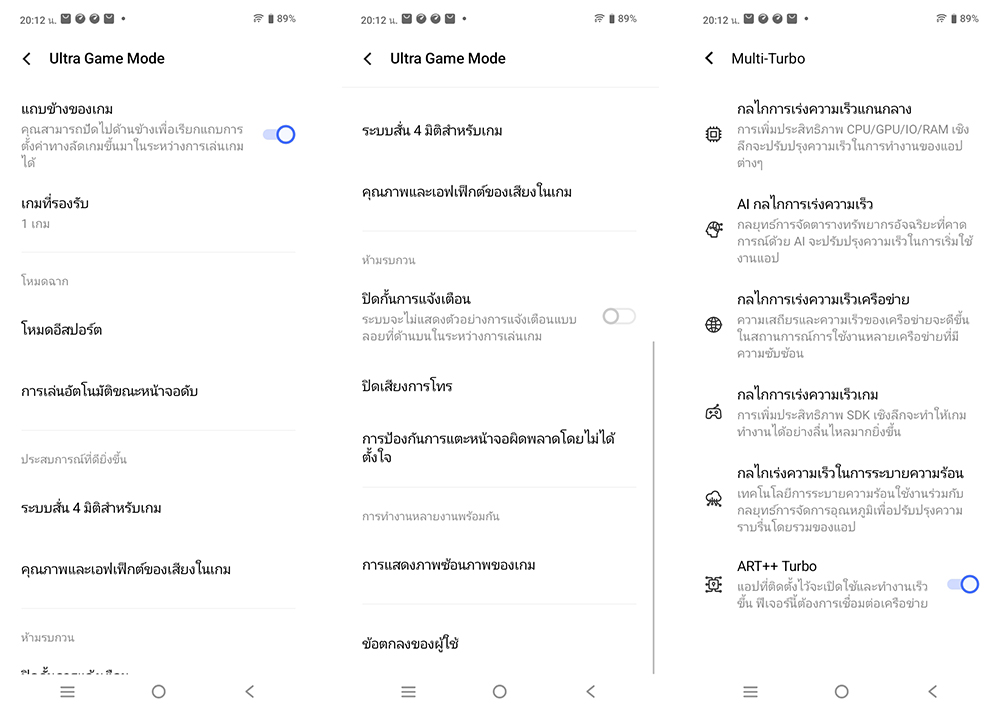
Task: Tap the ART++ Turbo icon
Action: 714,584
